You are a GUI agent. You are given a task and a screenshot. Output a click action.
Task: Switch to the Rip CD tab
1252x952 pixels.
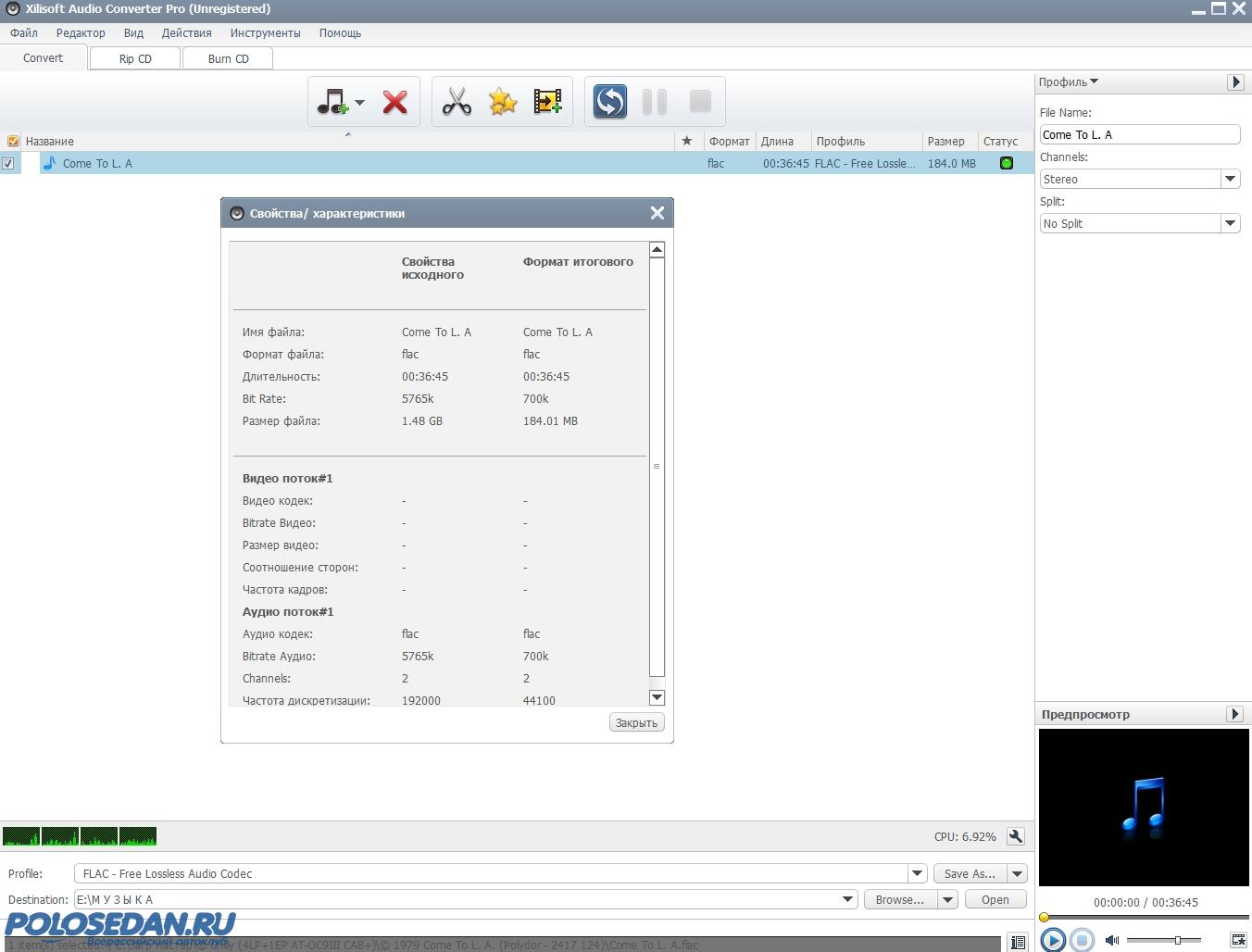point(135,58)
